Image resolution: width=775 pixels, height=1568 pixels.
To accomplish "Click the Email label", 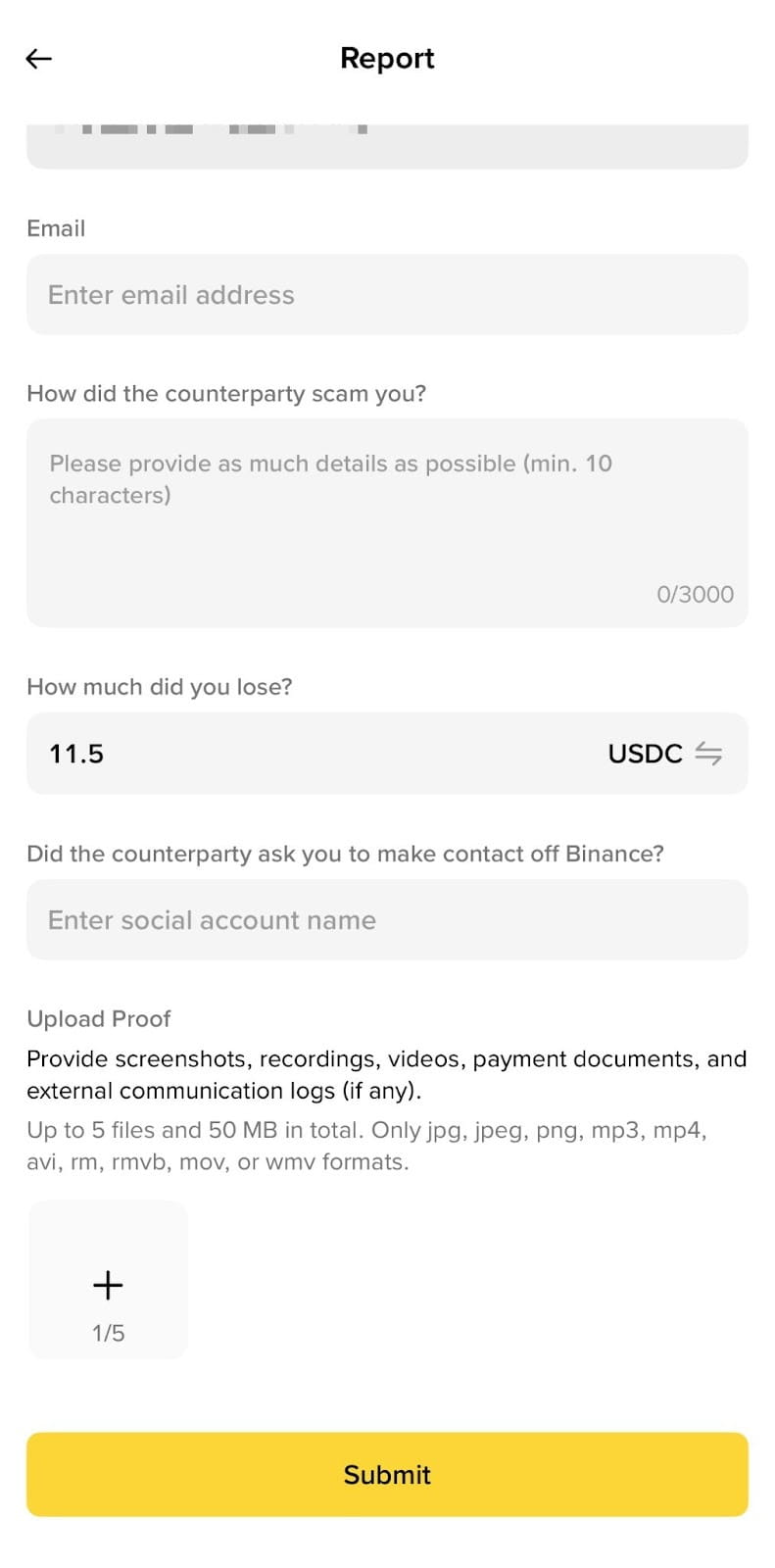I will click(56, 228).
